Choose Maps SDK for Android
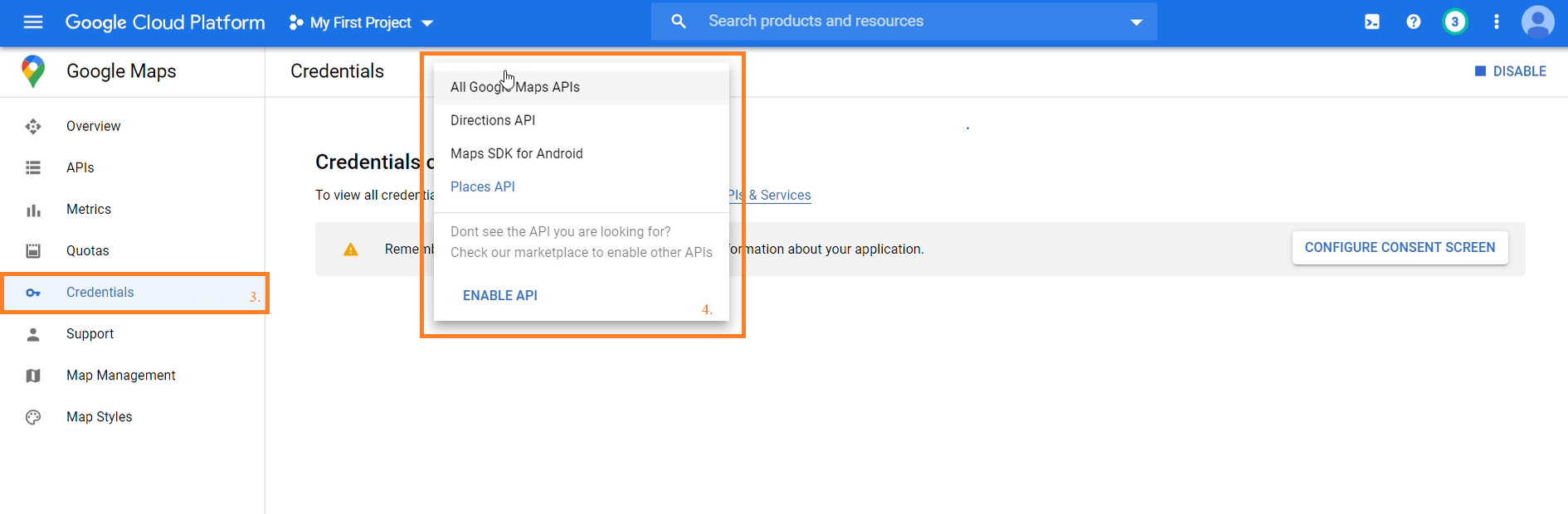Screen dimensions: 1568x514 (582, 153)
